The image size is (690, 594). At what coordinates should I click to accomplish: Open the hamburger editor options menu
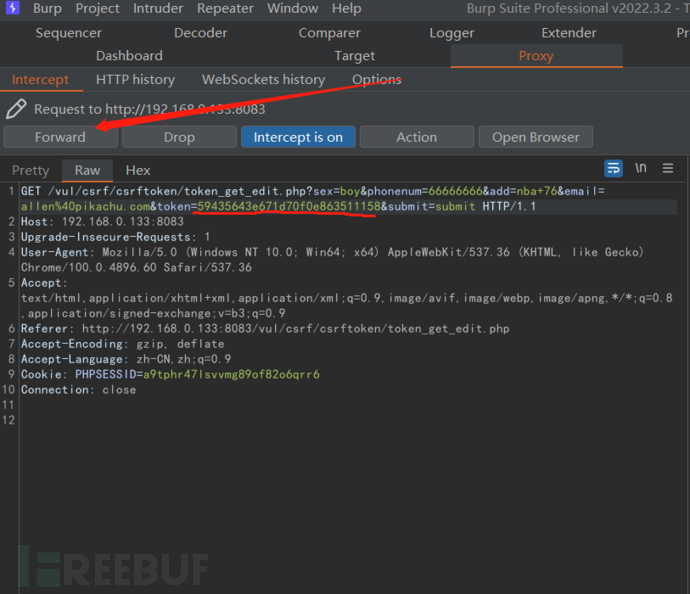[x=668, y=168]
